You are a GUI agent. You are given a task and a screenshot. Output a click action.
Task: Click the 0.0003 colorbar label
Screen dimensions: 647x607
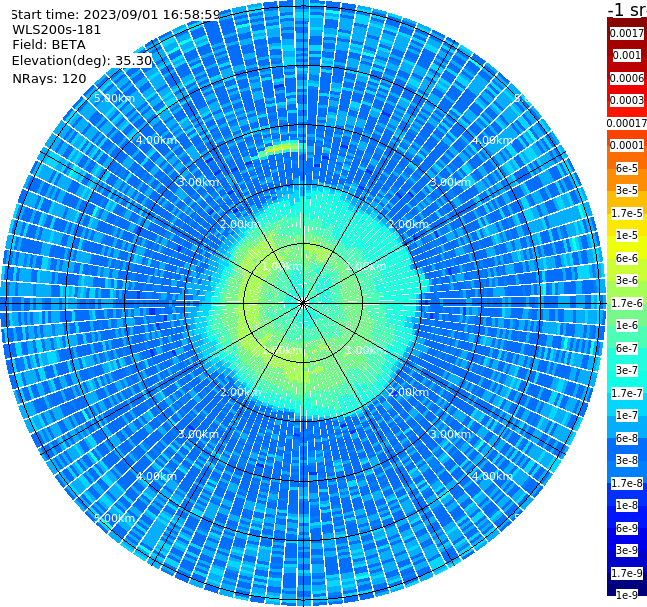pyautogui.click(x=627, y=100)
